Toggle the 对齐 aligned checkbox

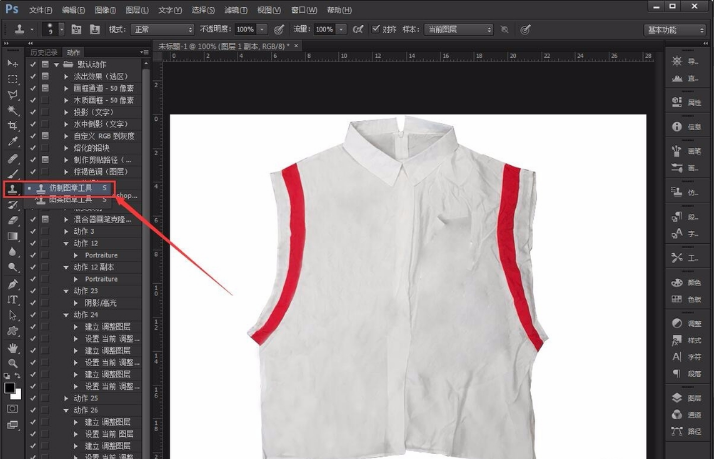tap(377, 30)
